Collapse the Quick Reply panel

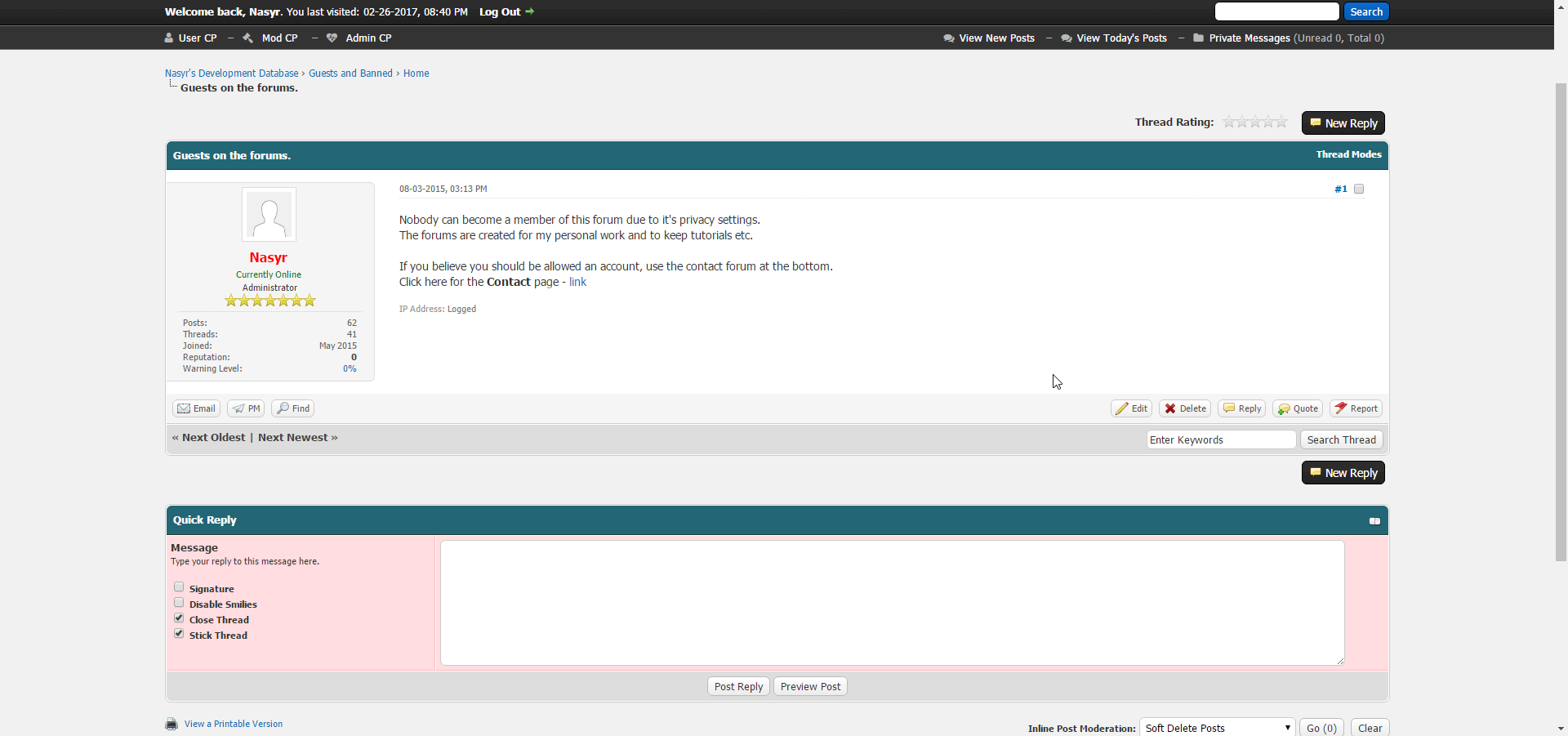(x=1374, y=521)
